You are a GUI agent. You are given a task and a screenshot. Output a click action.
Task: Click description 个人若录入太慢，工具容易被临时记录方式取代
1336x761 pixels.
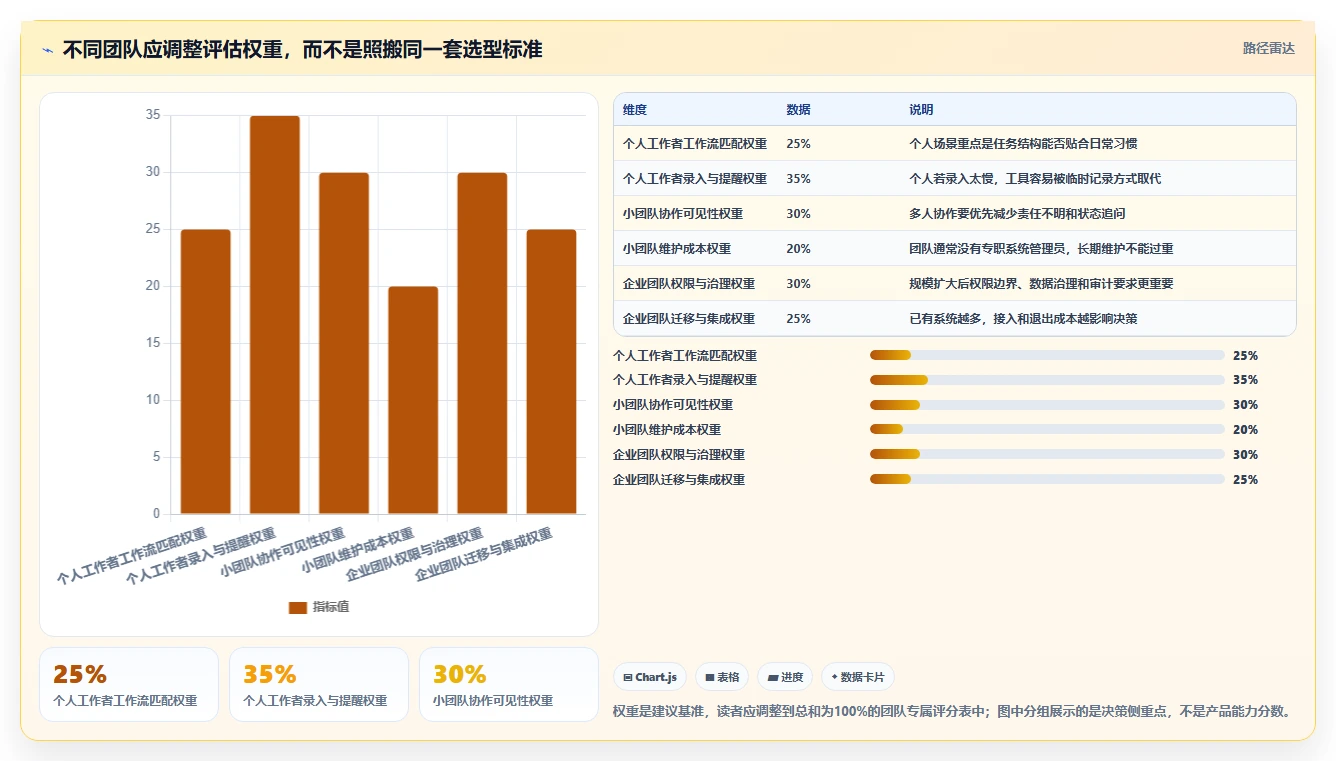point(1035,179)
